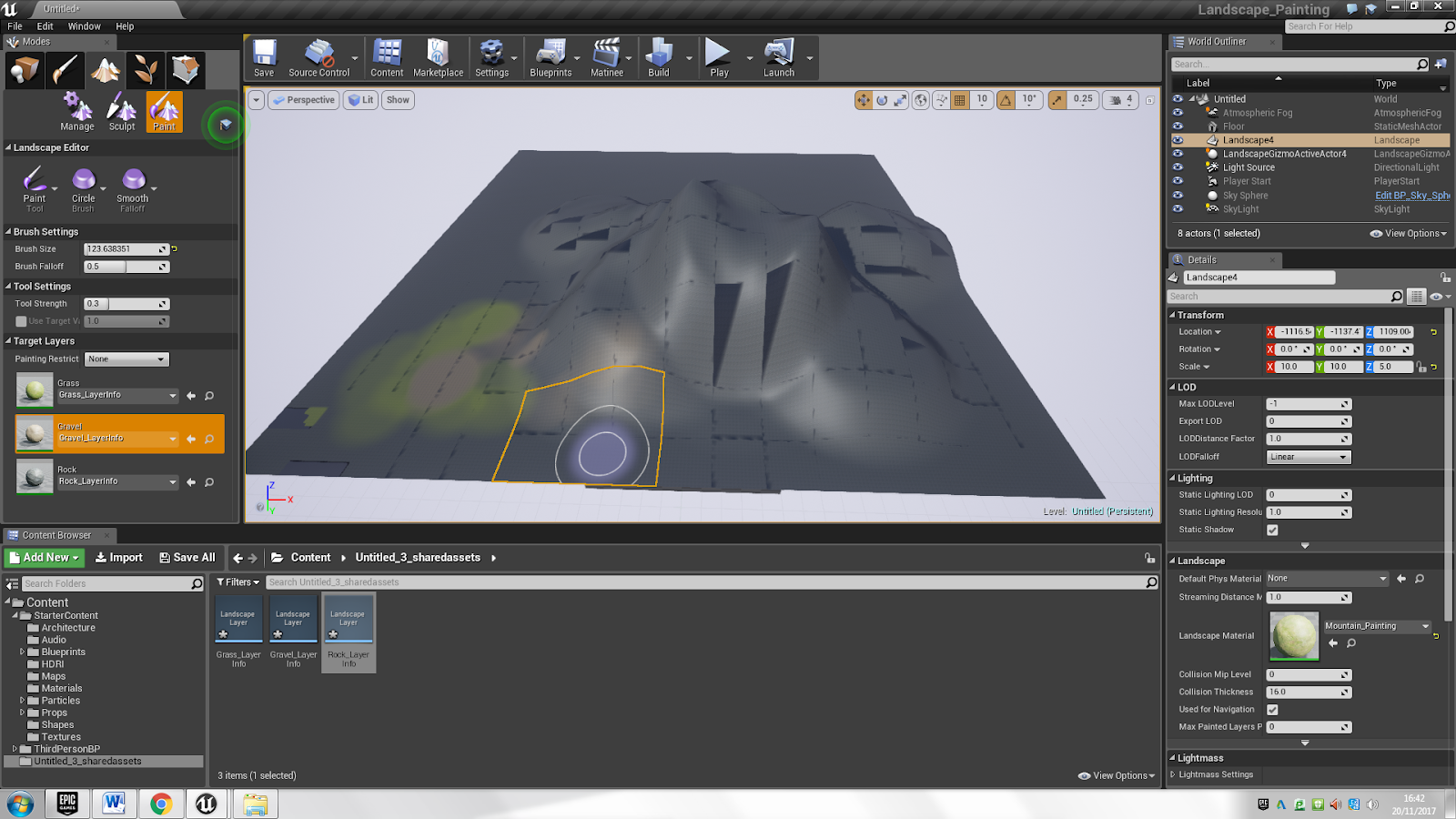The width and height of the screenshot is (1456, 819).
Task: Open the Mountain_Painting material dropdown
Action: (x=1378, y=626)
